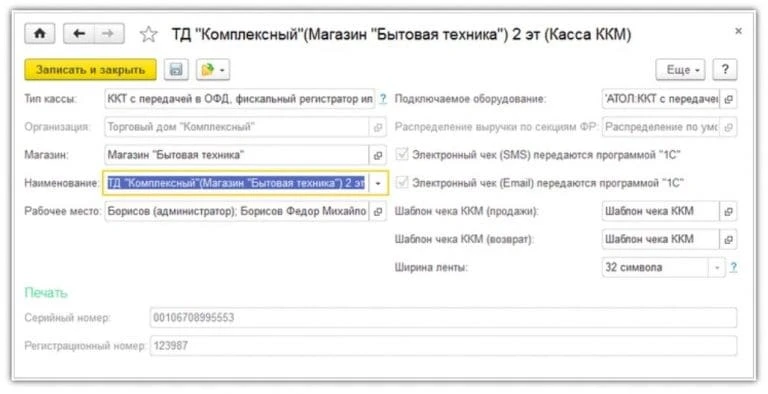
Task: Click the Распределение выручки field
Action: (661, 127)
